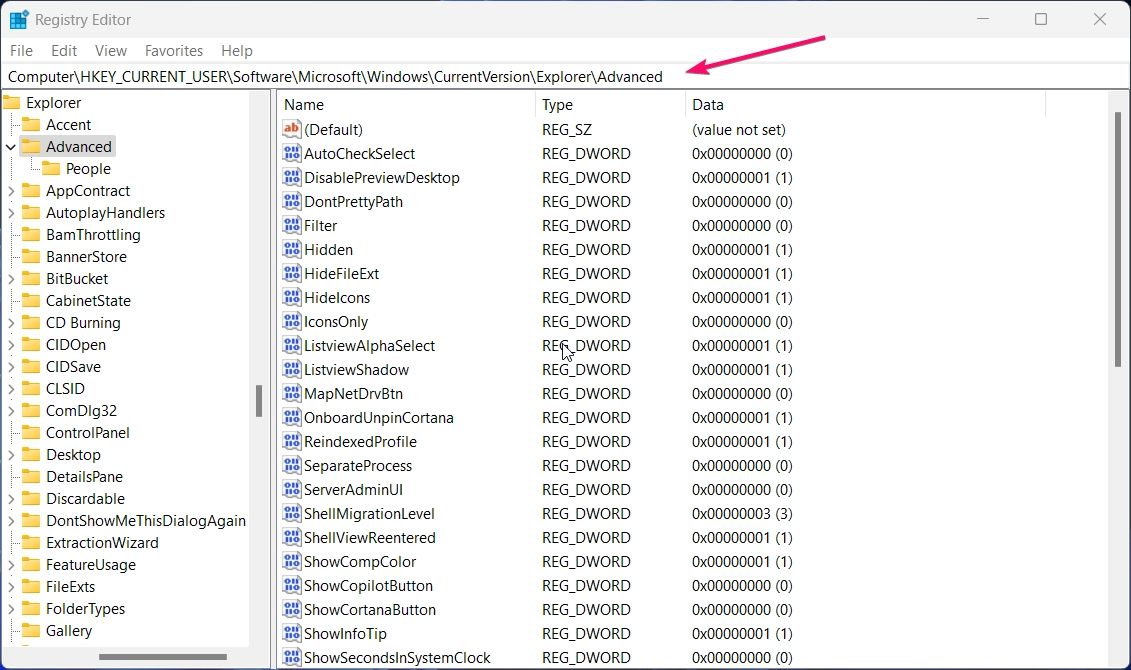Screen dimensions: 1131x670
Task: Click the DWORD icon beside SeparateProcess
Action: pyautogui.click(x=291, y=464)
